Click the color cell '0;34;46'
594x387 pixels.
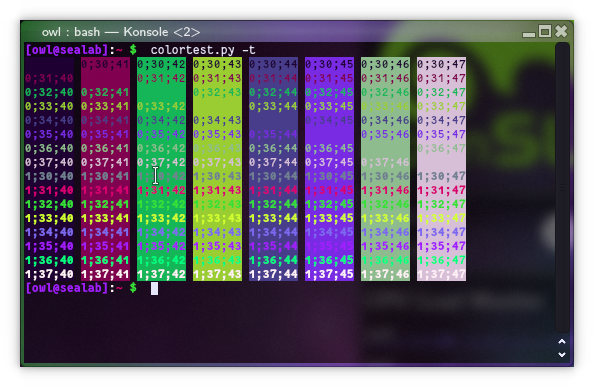pyautogui.click(x=385, y=120)
